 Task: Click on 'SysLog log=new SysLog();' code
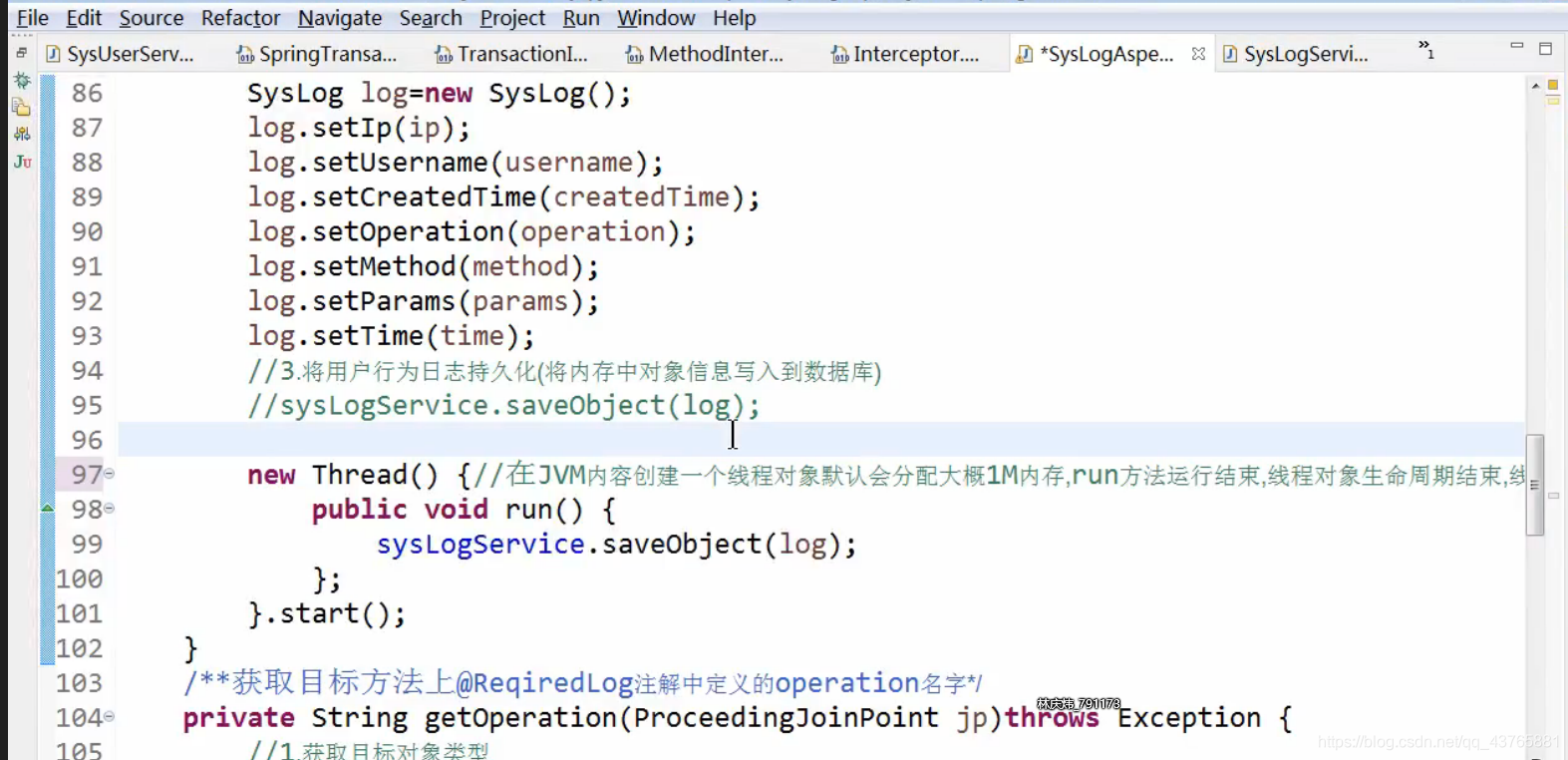tap(440, 94)
